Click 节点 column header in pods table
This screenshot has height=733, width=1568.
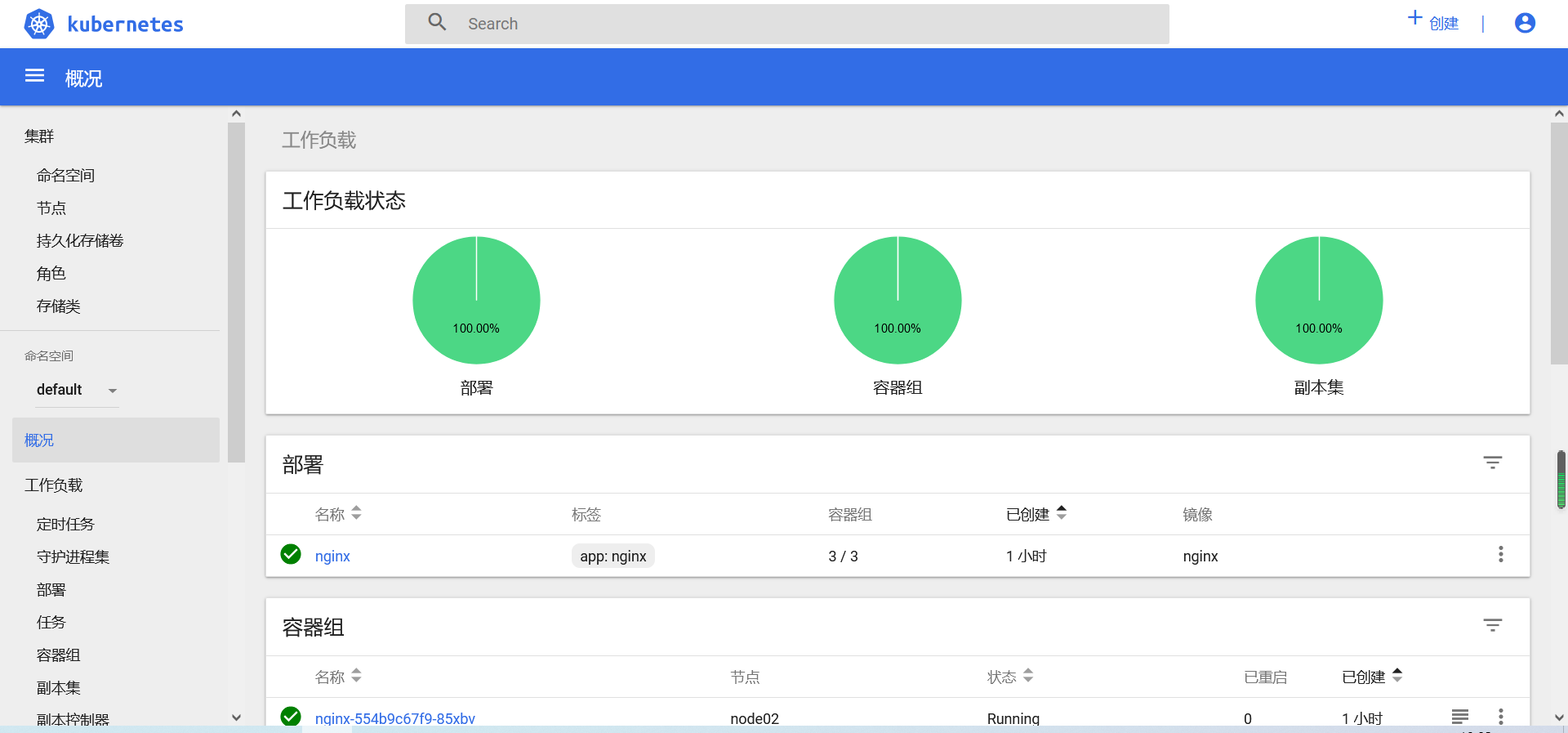[745, 677]
